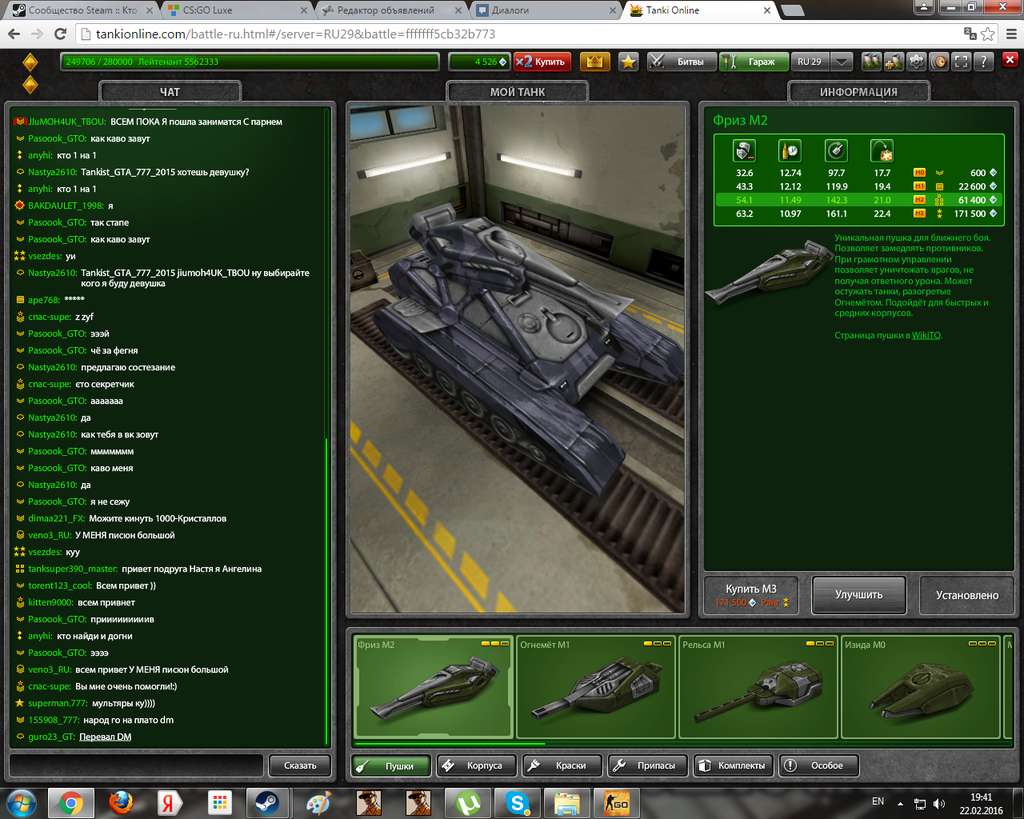
Task: Click the M3 modification badge
Action: click(920, 214)
